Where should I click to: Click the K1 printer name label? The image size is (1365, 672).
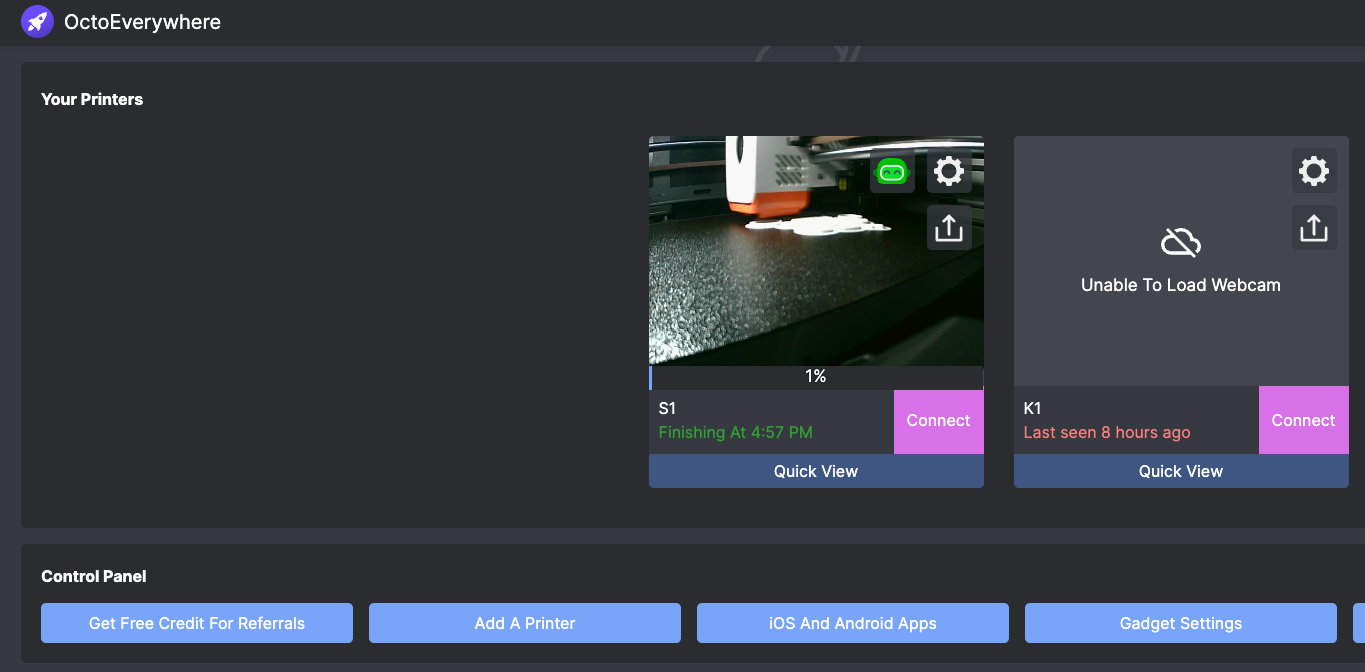pyautogui.click(x=1033, y=408)
